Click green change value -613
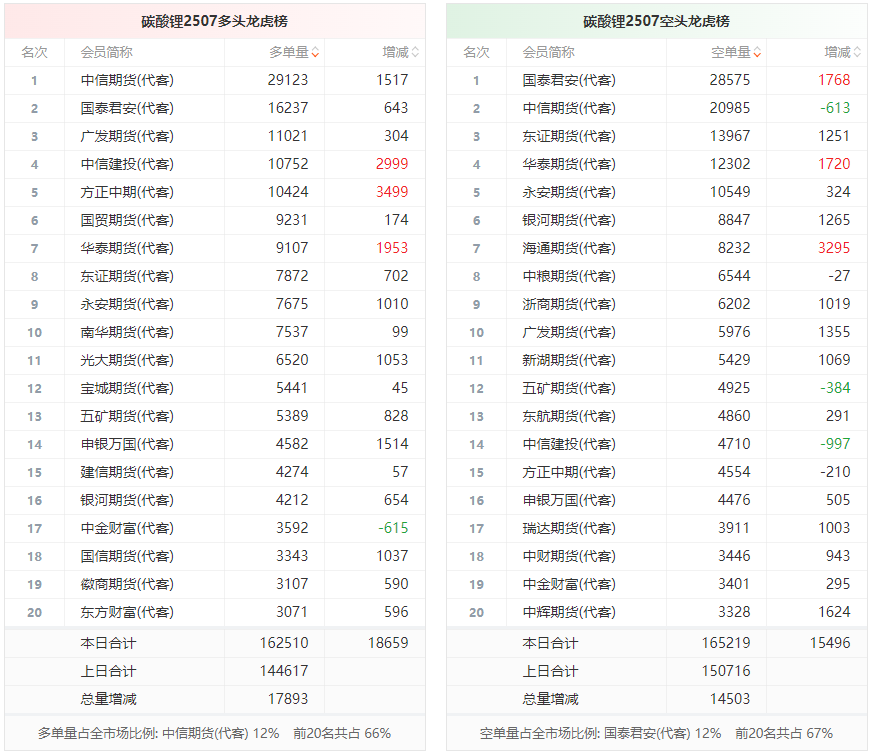 835,108
